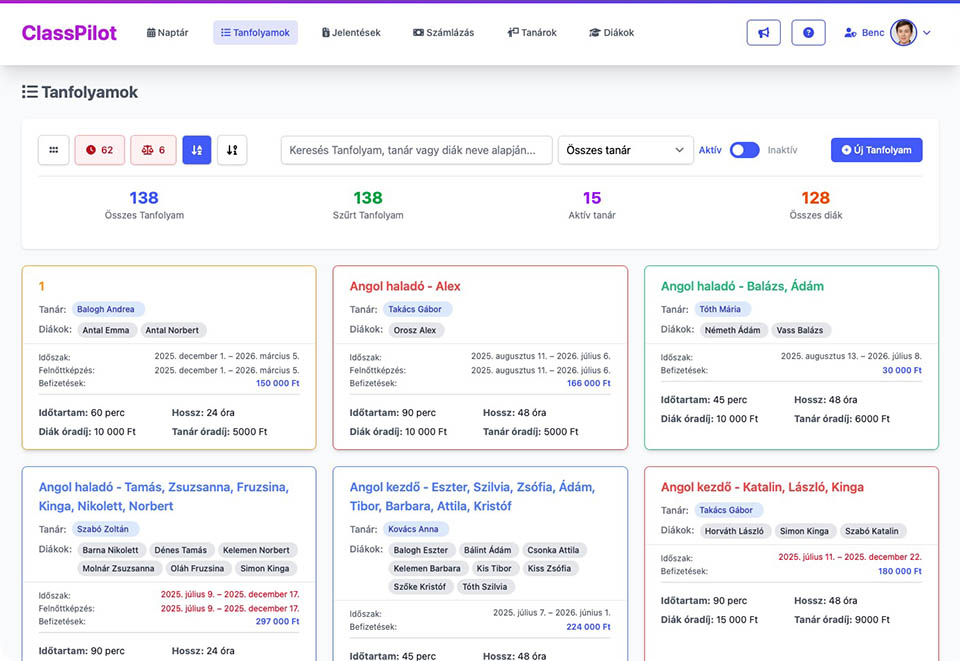Open the Összes tanár dropdown
Viewport: 960px width, 661px height.
625,150
